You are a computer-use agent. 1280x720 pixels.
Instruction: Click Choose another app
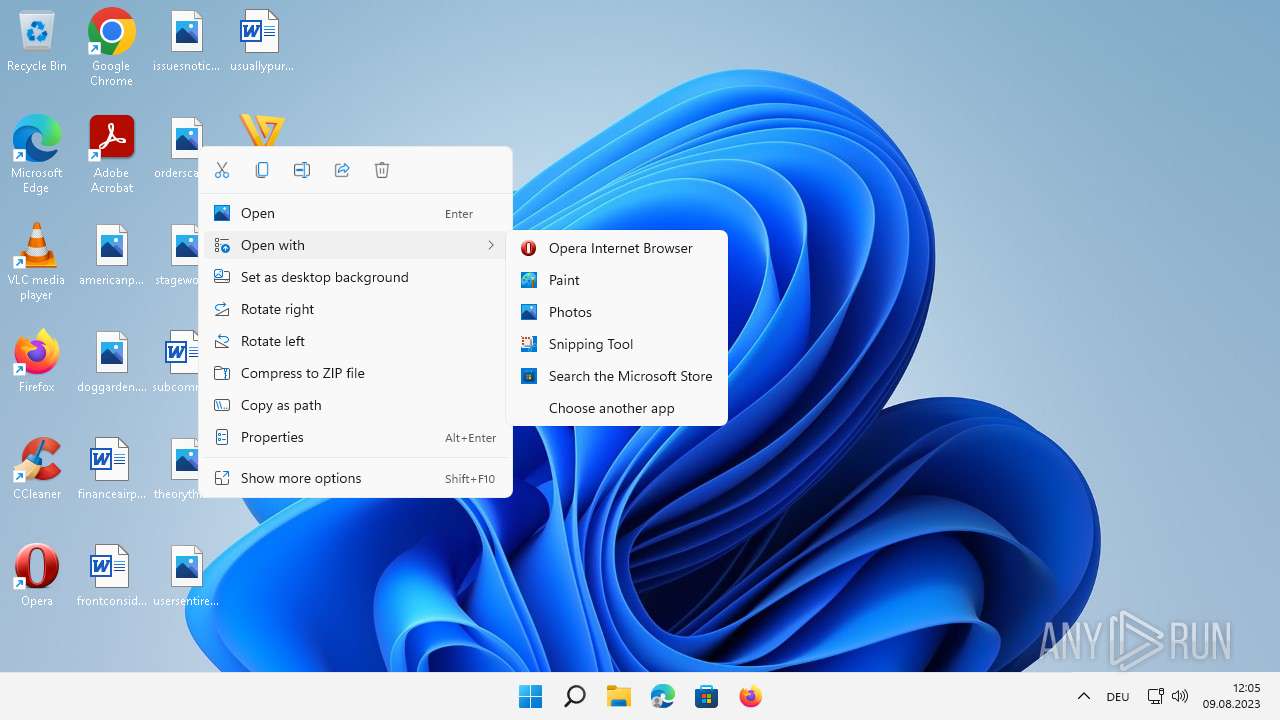[x=617, y=408]
